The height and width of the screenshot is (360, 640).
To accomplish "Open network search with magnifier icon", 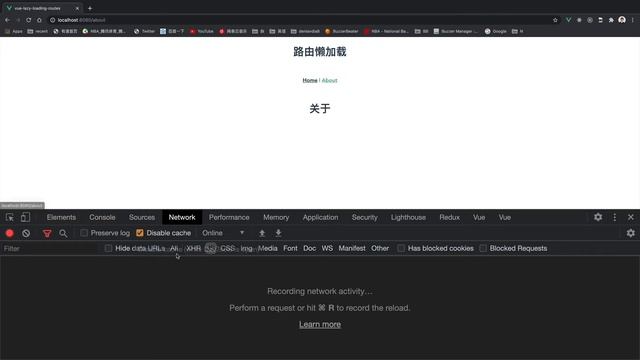I will click(63, 233).
